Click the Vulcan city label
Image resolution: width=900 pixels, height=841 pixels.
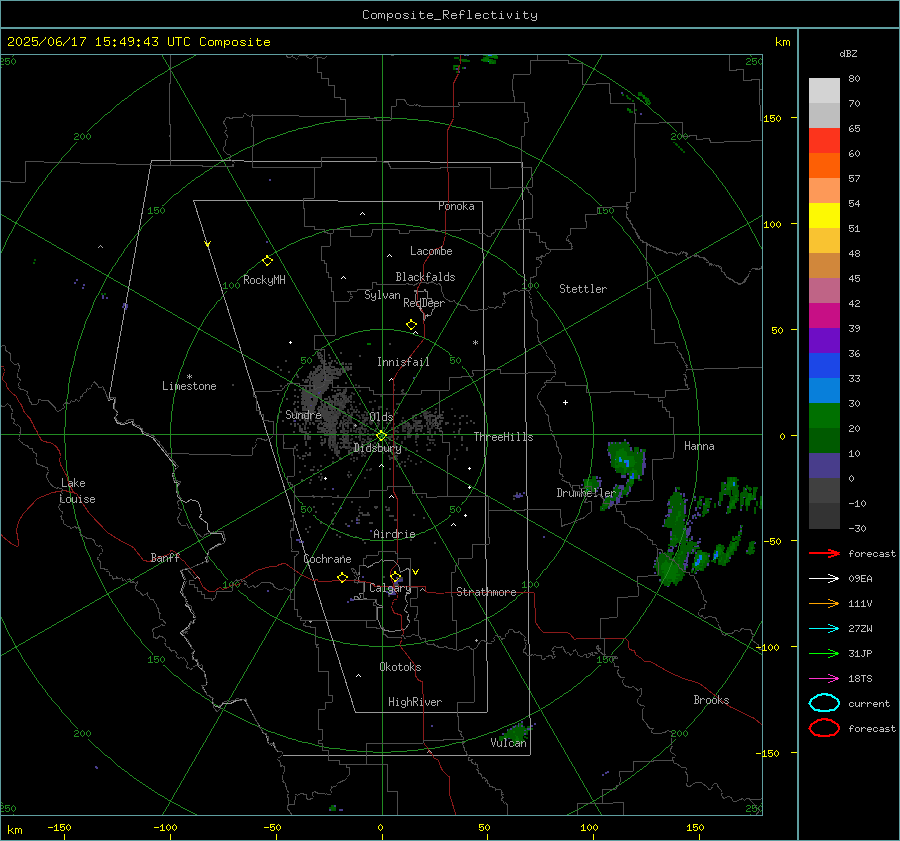pos(508,743)
